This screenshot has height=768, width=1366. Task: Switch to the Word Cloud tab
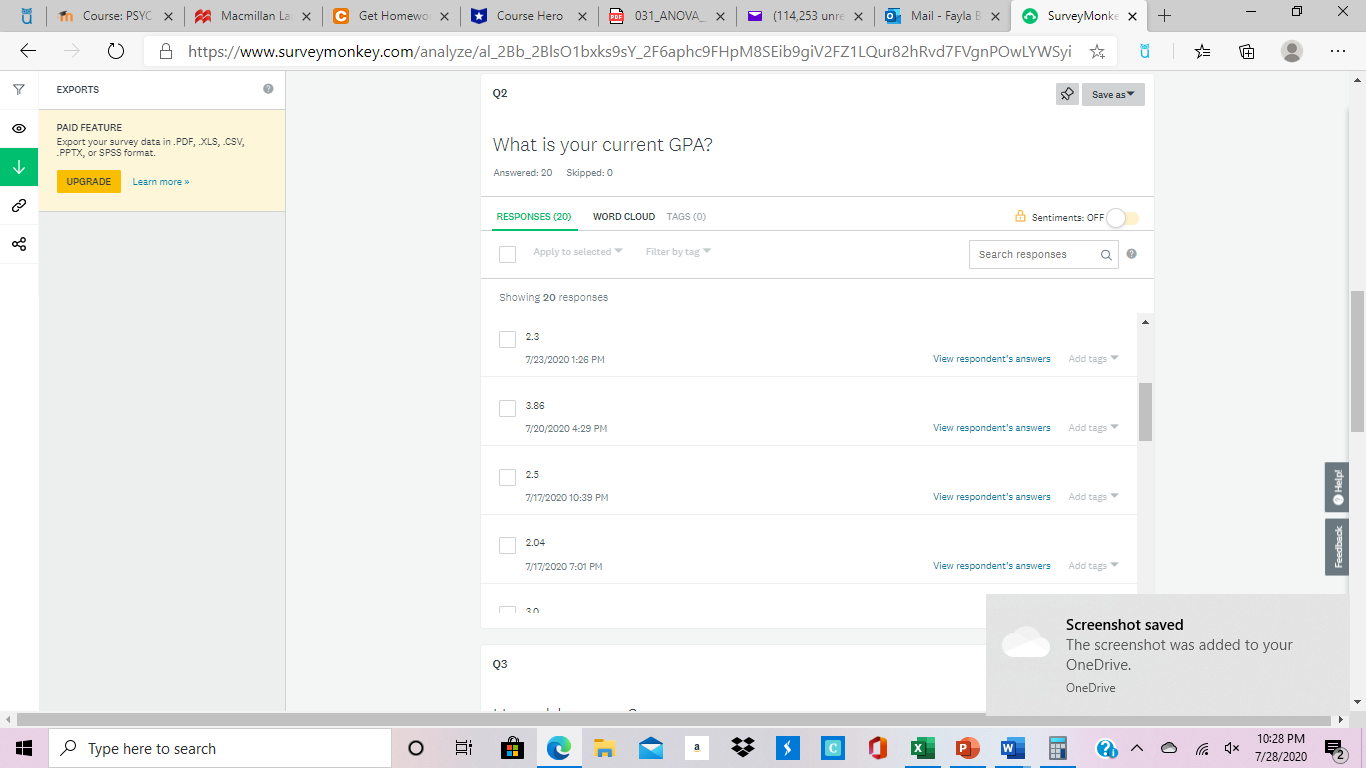coord(624,216)
